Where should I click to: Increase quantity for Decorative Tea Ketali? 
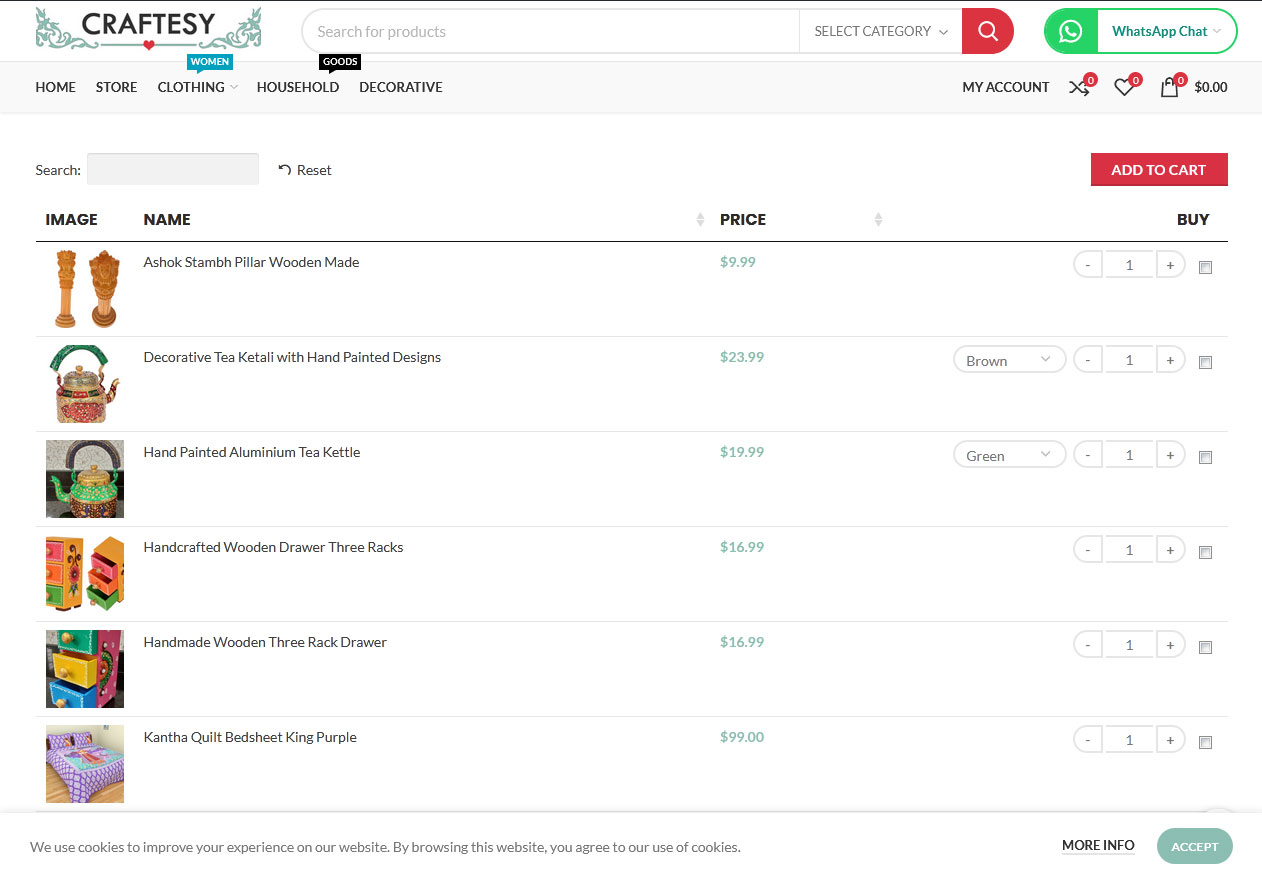(1170, 360)
